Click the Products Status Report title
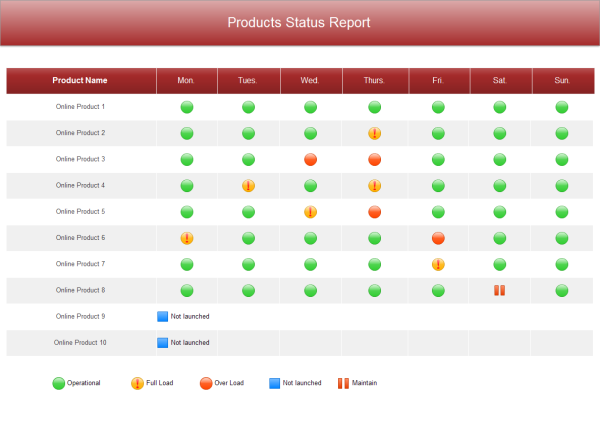This screenshot has height=424, width=600. tap(299, 22)
